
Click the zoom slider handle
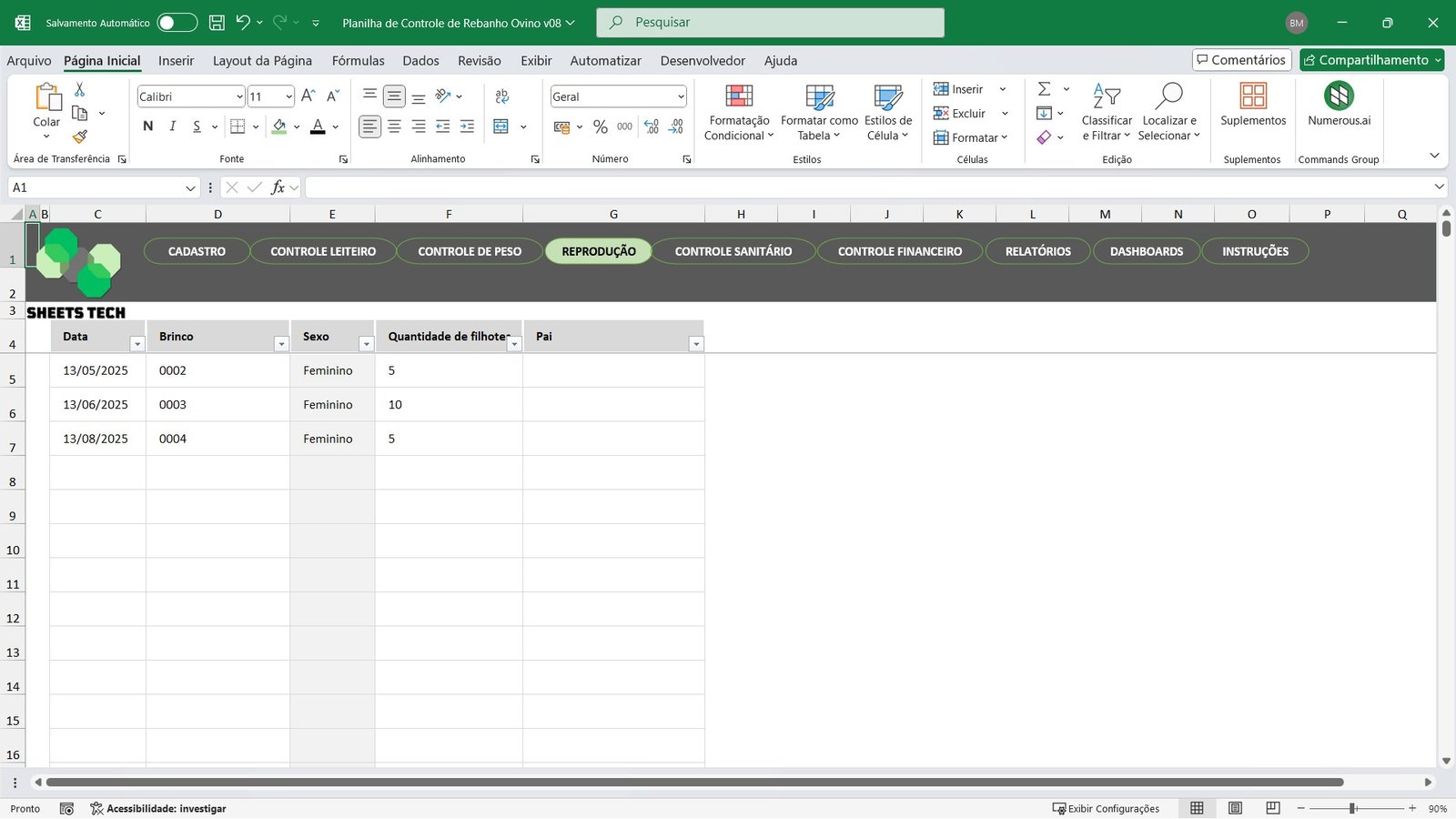(1353, 808)
